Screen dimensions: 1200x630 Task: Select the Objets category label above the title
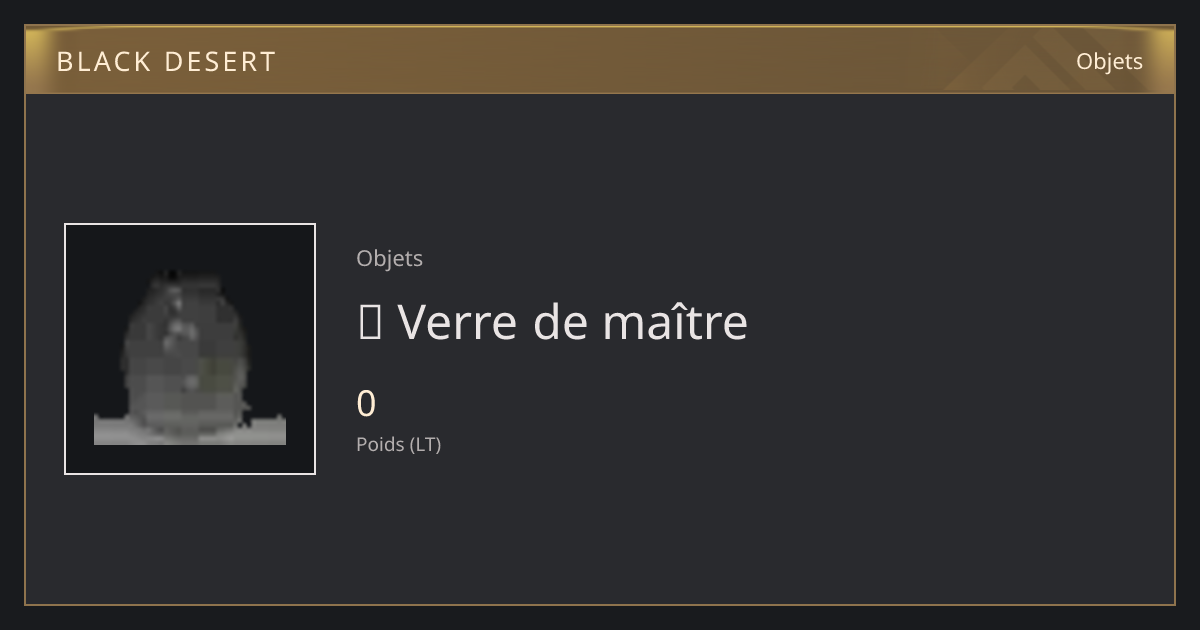click(x=389, y=258)
